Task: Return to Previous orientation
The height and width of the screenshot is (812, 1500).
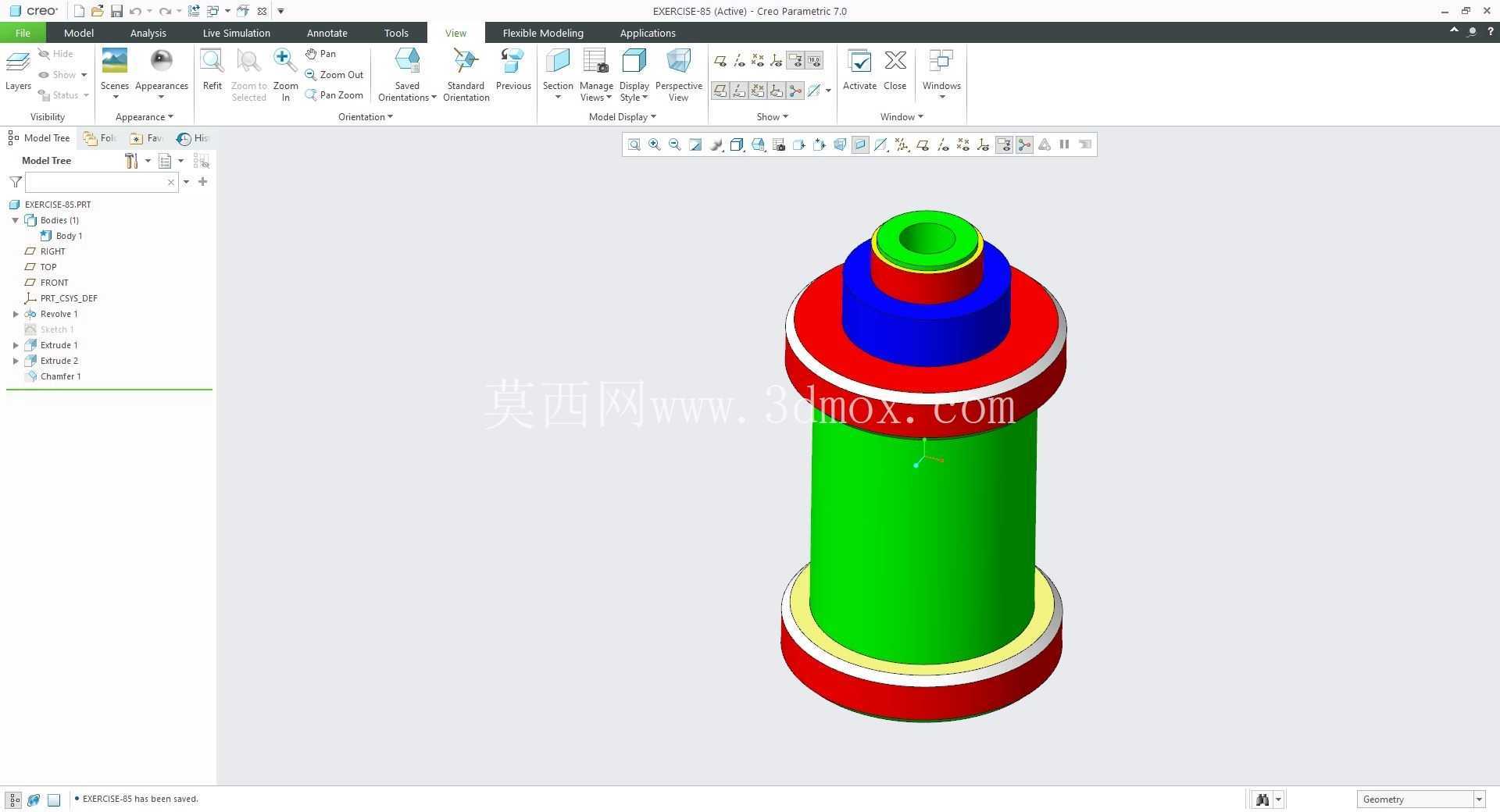Action: tap(513, 70)
